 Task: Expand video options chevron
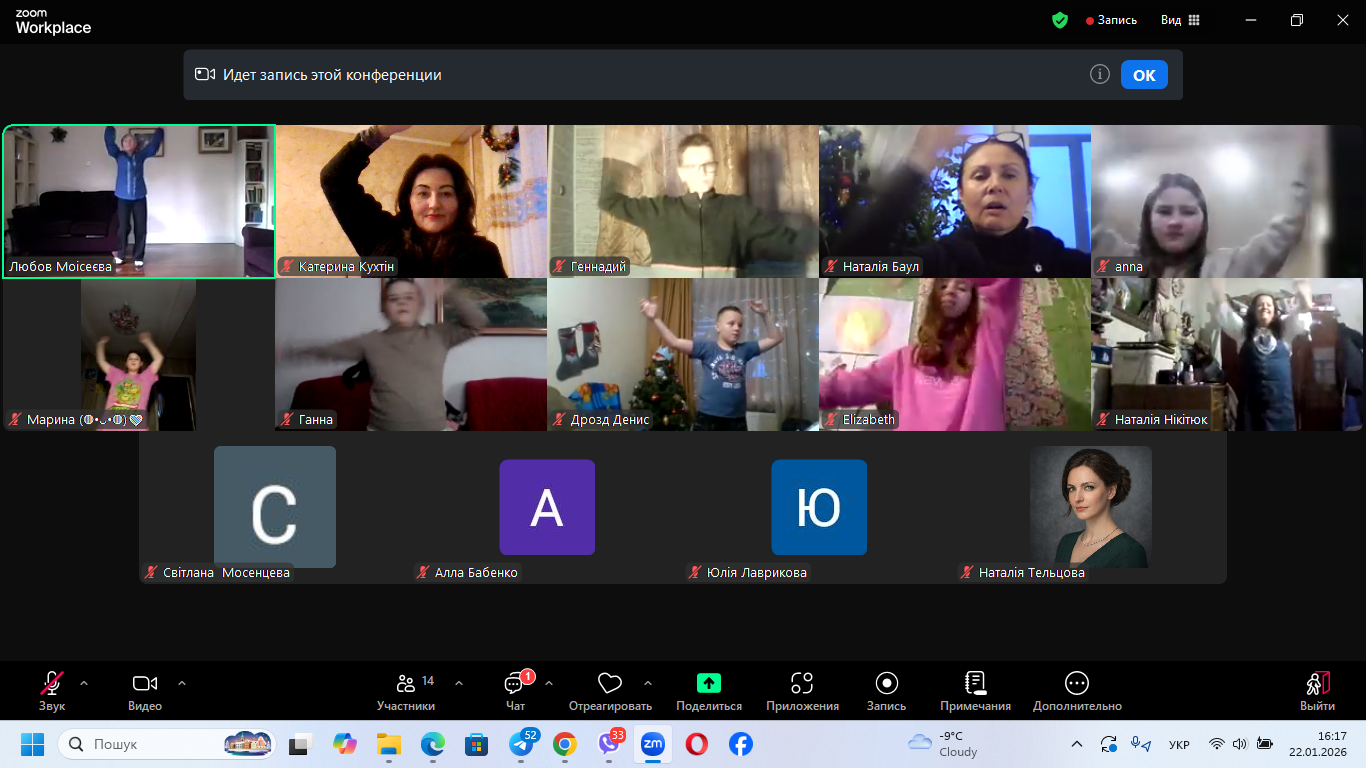(182, 684)
